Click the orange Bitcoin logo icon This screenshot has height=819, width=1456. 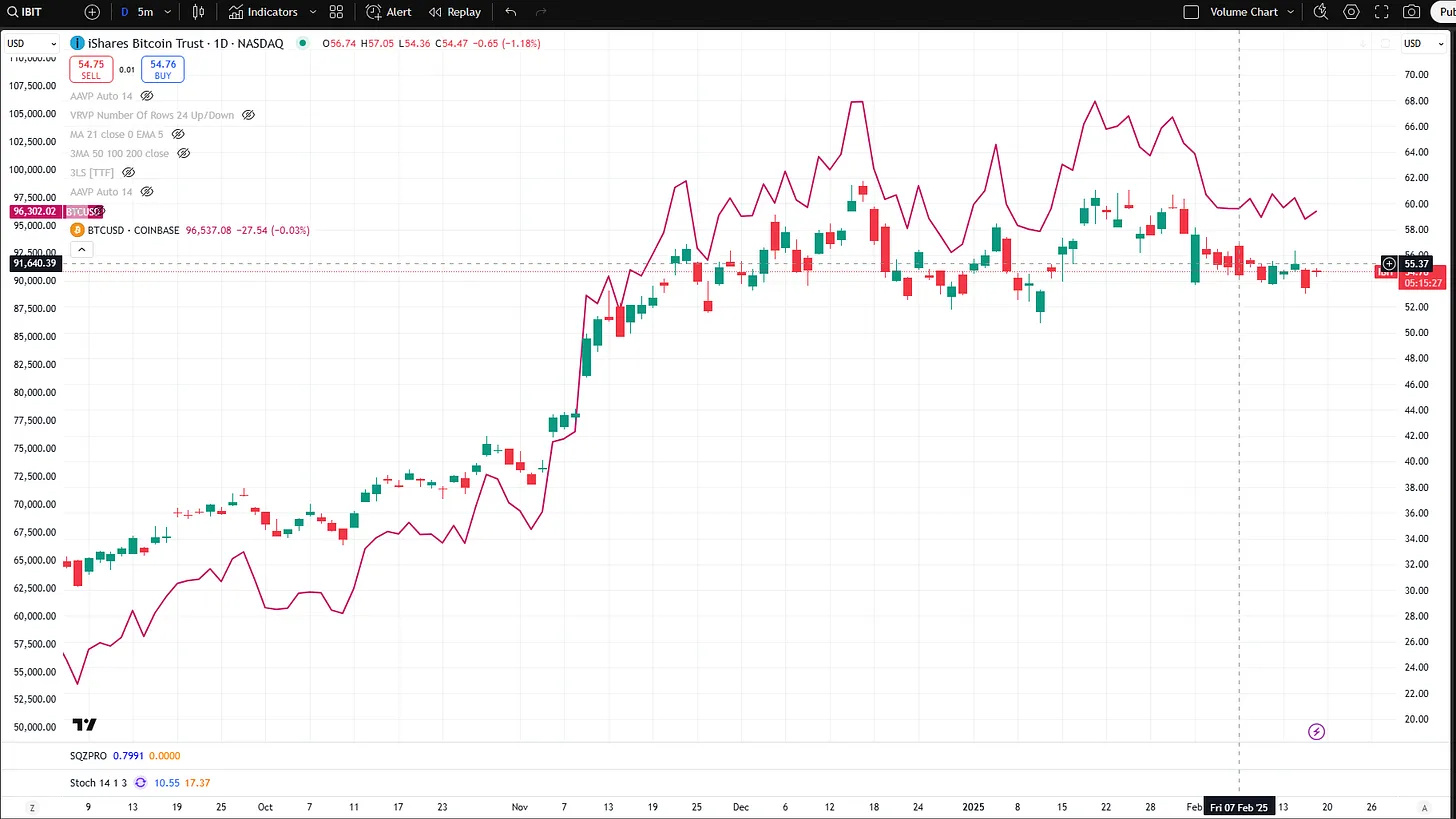[77, 230]
